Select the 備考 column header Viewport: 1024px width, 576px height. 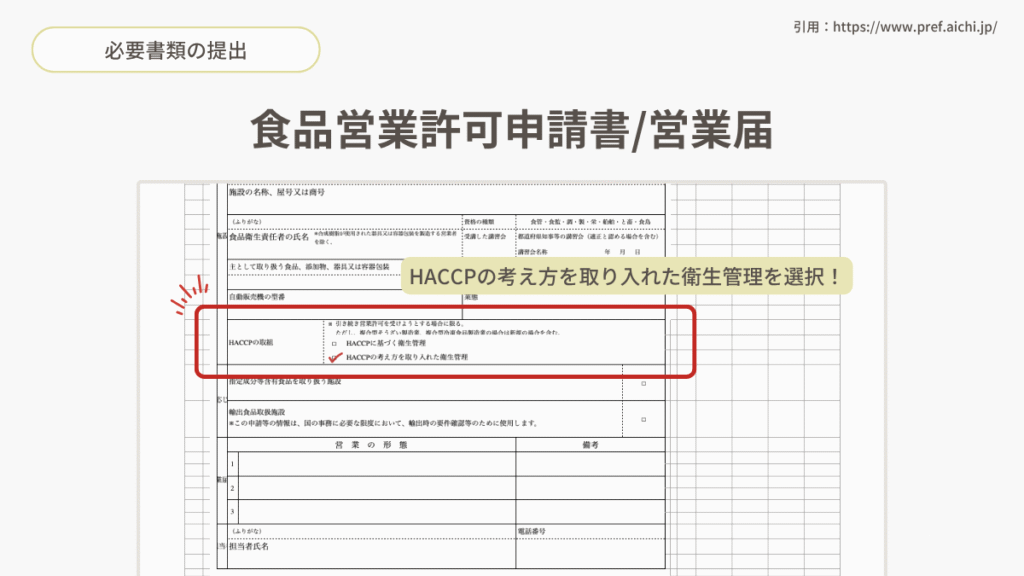(590, 445)
